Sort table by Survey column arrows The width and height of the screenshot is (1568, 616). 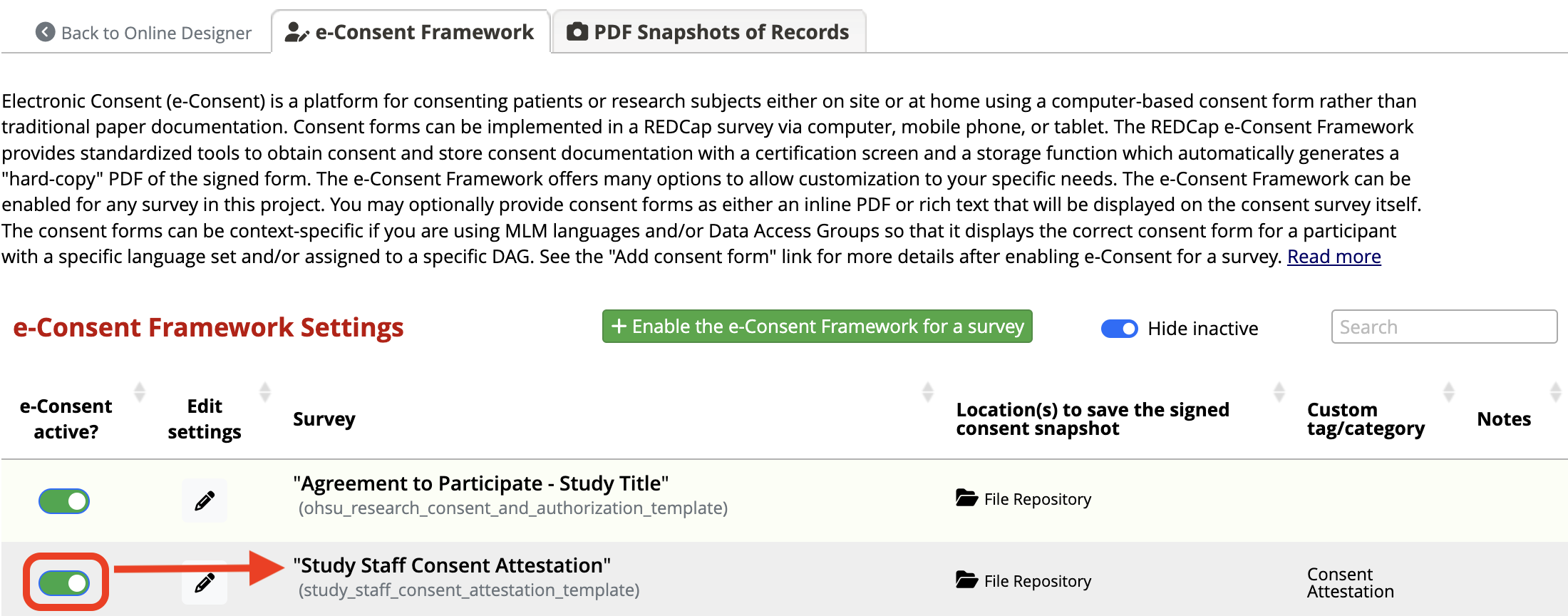point(928,391)
